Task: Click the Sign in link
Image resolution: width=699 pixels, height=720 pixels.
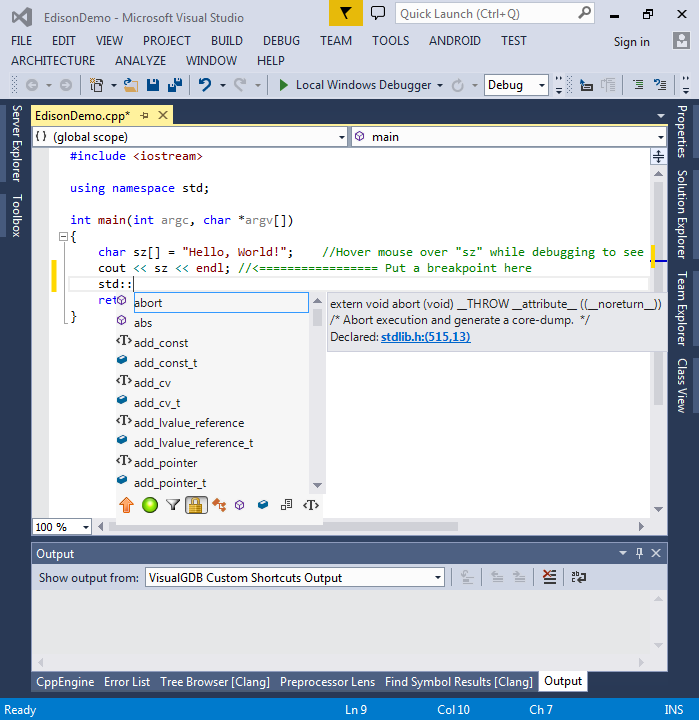Action: [x=631, y=42]
